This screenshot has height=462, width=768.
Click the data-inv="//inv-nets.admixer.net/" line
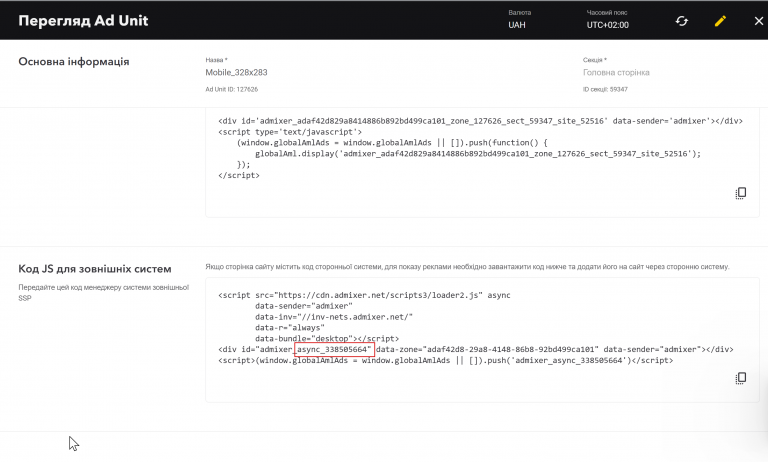pos(334,317)
